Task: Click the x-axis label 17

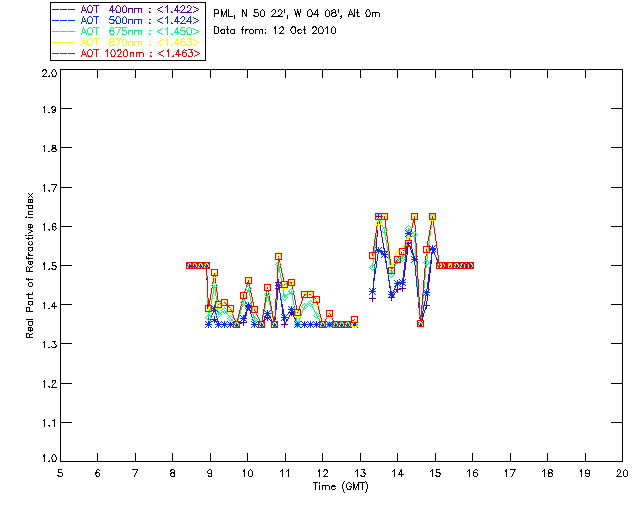Action: 510,473
